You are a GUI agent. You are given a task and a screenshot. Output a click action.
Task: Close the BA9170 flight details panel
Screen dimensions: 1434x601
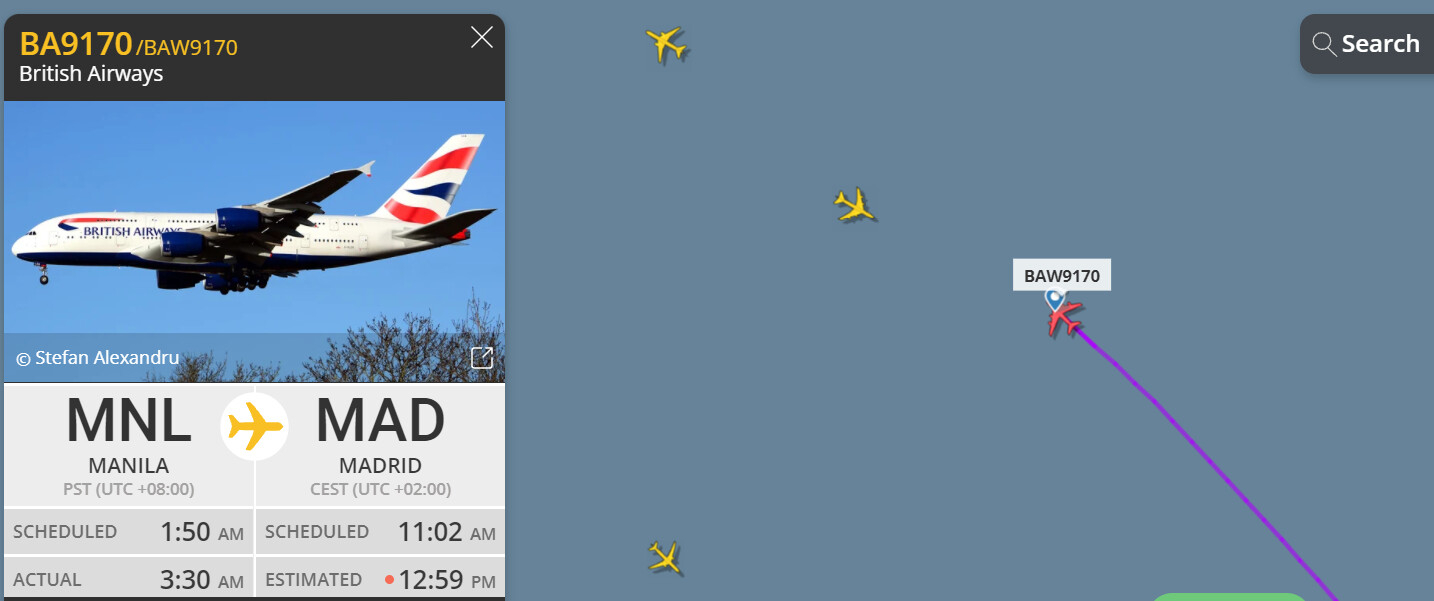482,38
